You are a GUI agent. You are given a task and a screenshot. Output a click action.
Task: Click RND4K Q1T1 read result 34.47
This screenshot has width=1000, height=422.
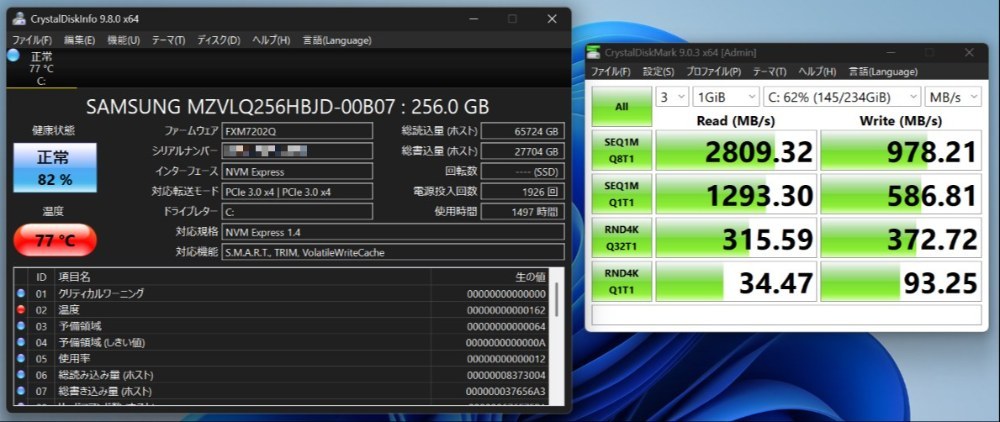(736, 281)
